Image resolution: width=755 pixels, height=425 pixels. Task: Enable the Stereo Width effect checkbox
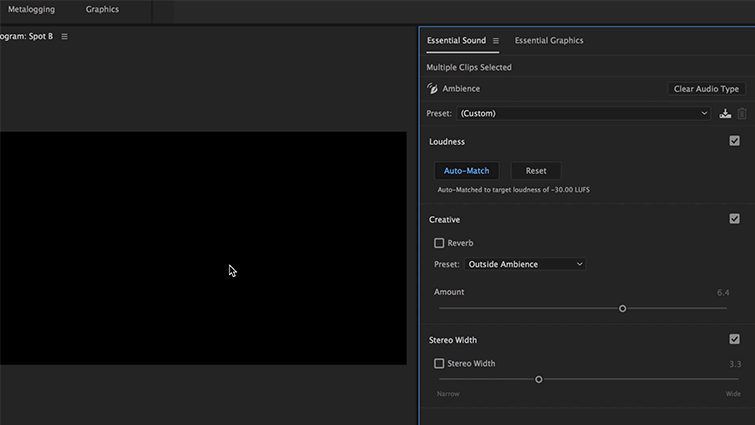pyautogui.click(x=439, y=364)
